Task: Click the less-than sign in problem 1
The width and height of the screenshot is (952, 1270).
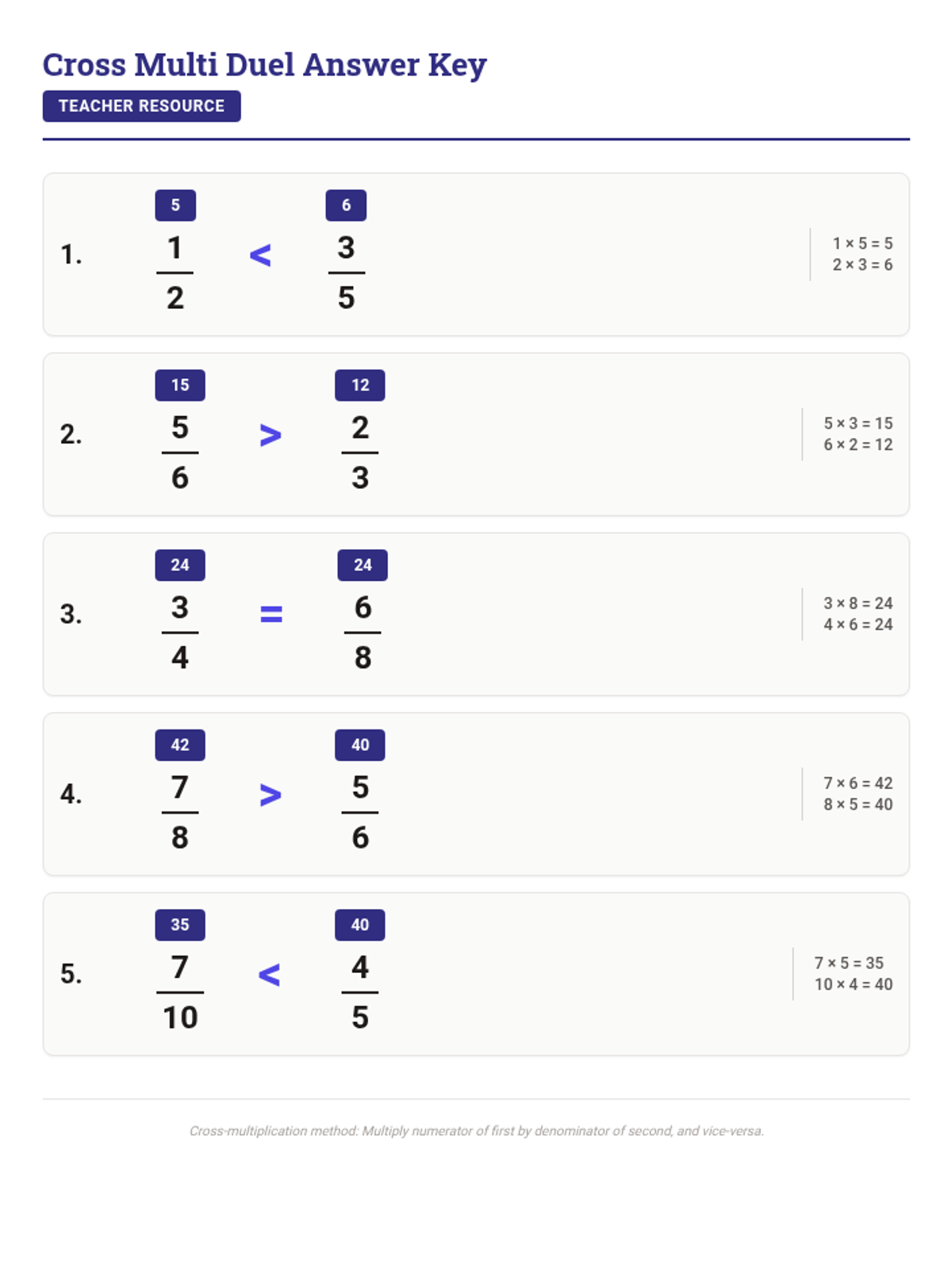Action: coord(260,255)
